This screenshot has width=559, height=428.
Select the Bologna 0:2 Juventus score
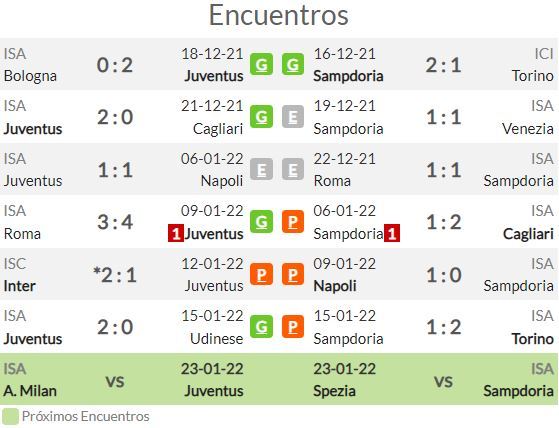pyautogui.click(x=115, y=65)
